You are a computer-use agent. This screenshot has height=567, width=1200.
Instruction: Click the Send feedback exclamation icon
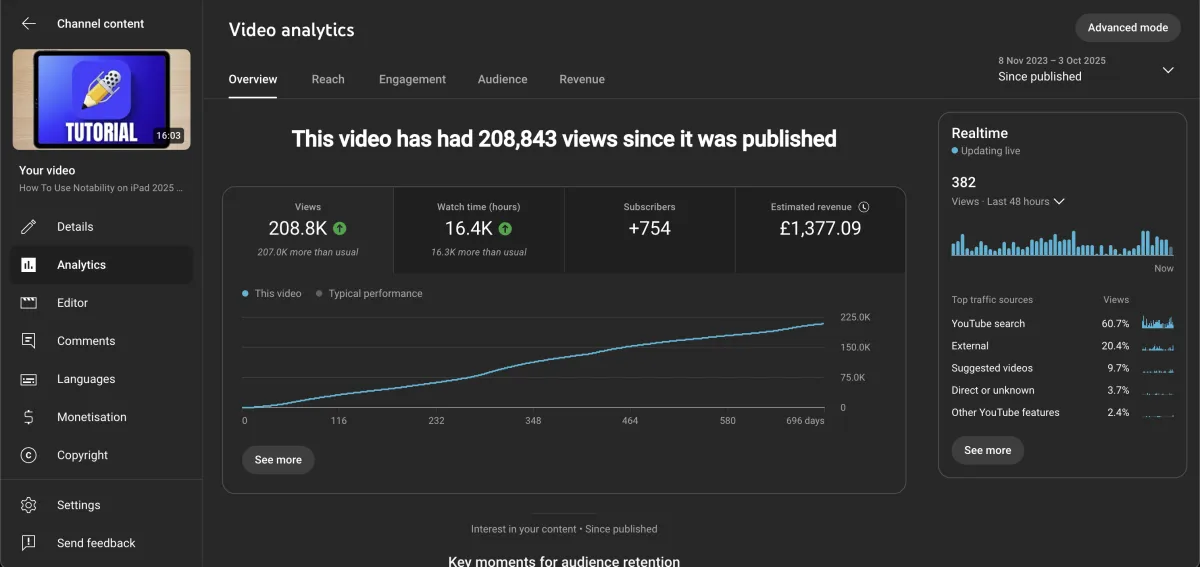[x=29, y=543]
